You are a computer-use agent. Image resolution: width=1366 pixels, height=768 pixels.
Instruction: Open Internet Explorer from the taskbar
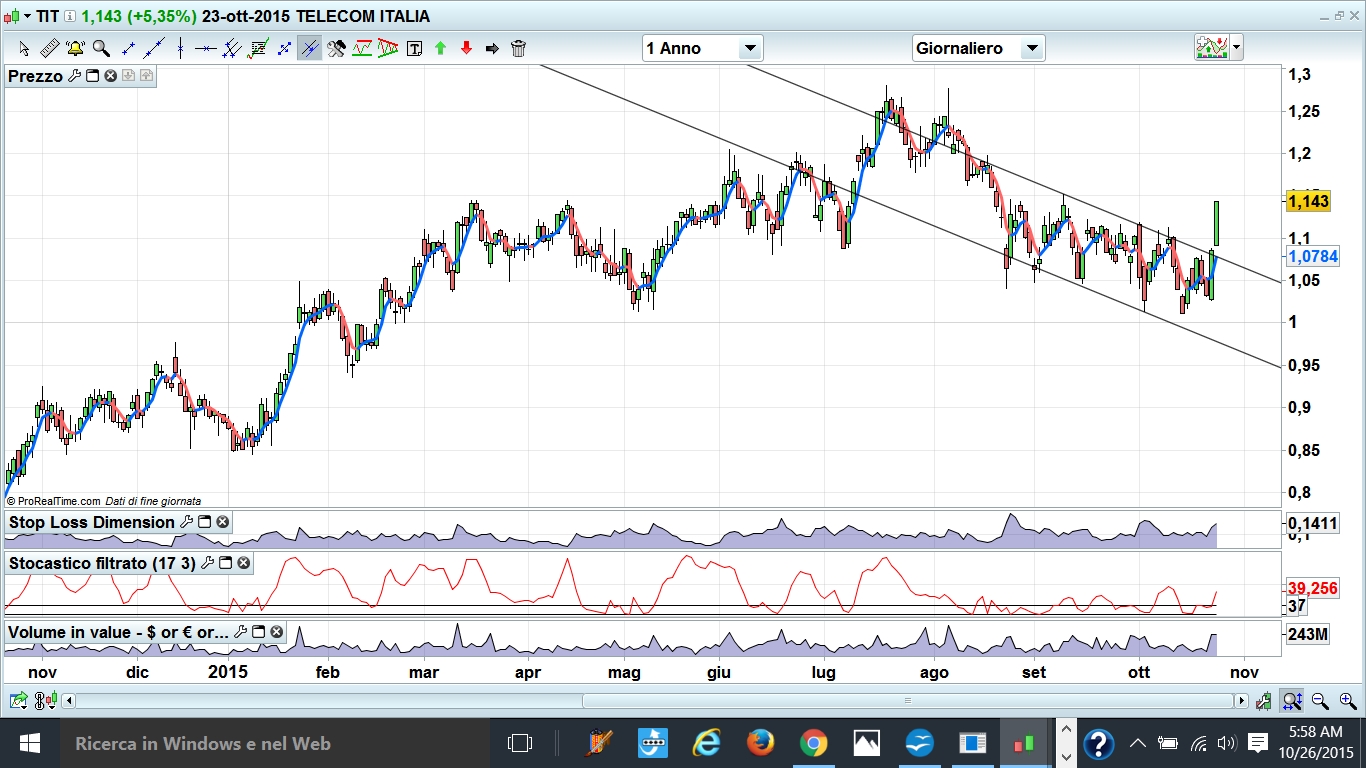pos(706,743)
